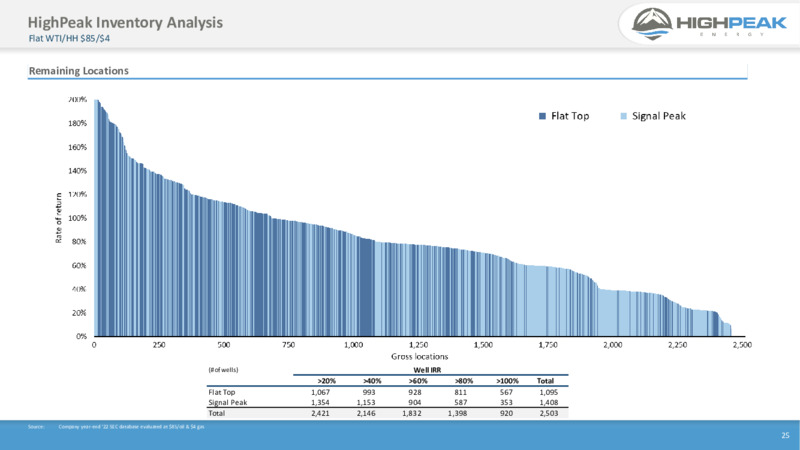Click the 'Flat Top' table row label
Viewport: 800px width, 450px height.
(x=222, y=392)
